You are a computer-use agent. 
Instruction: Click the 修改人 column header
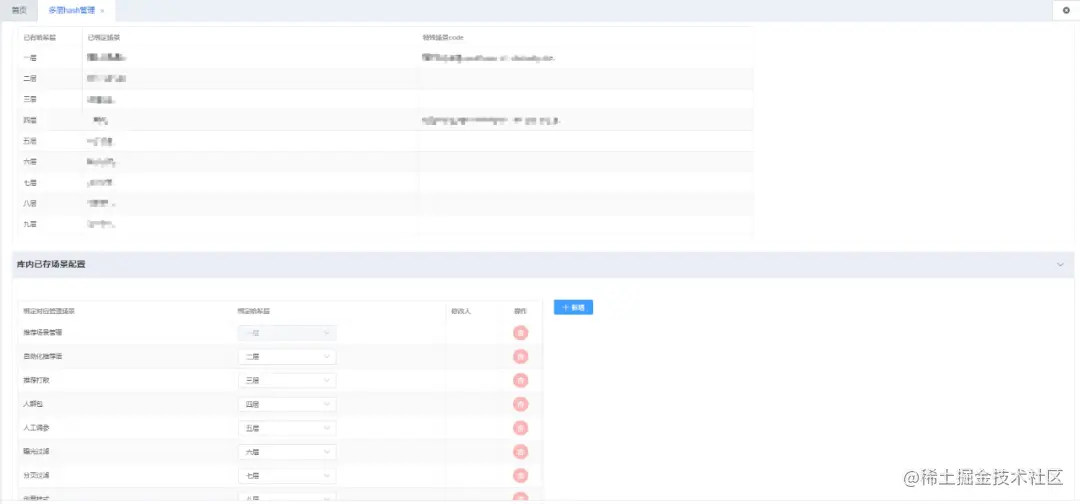coord(461,311)
